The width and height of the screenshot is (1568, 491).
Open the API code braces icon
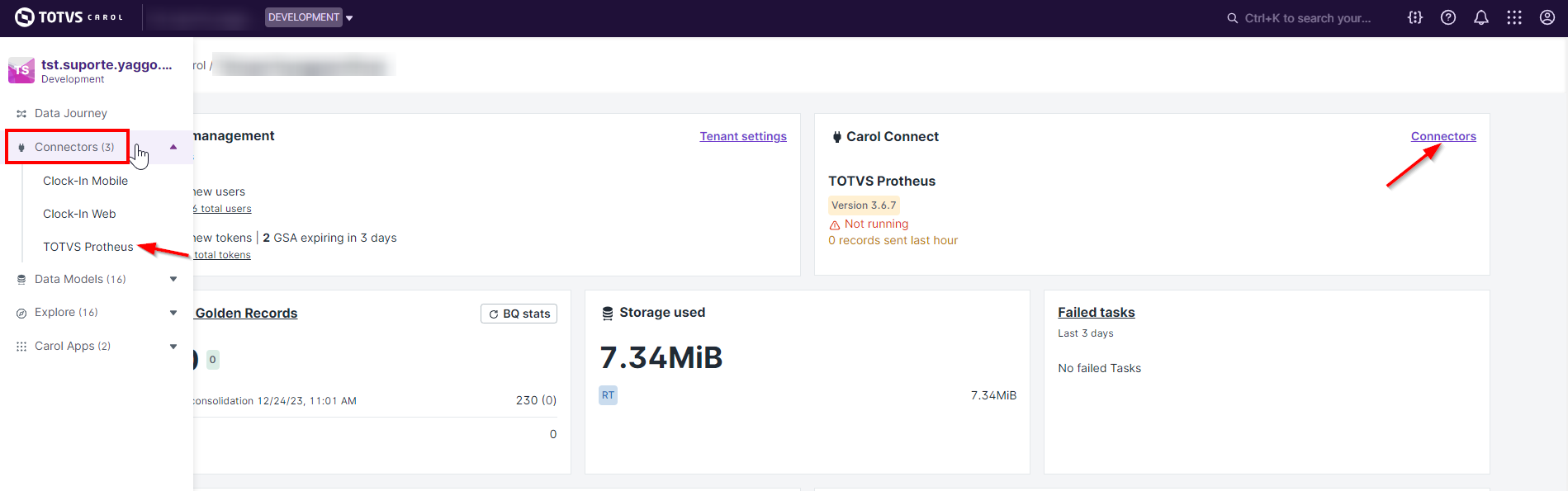tap(1415, 17)
